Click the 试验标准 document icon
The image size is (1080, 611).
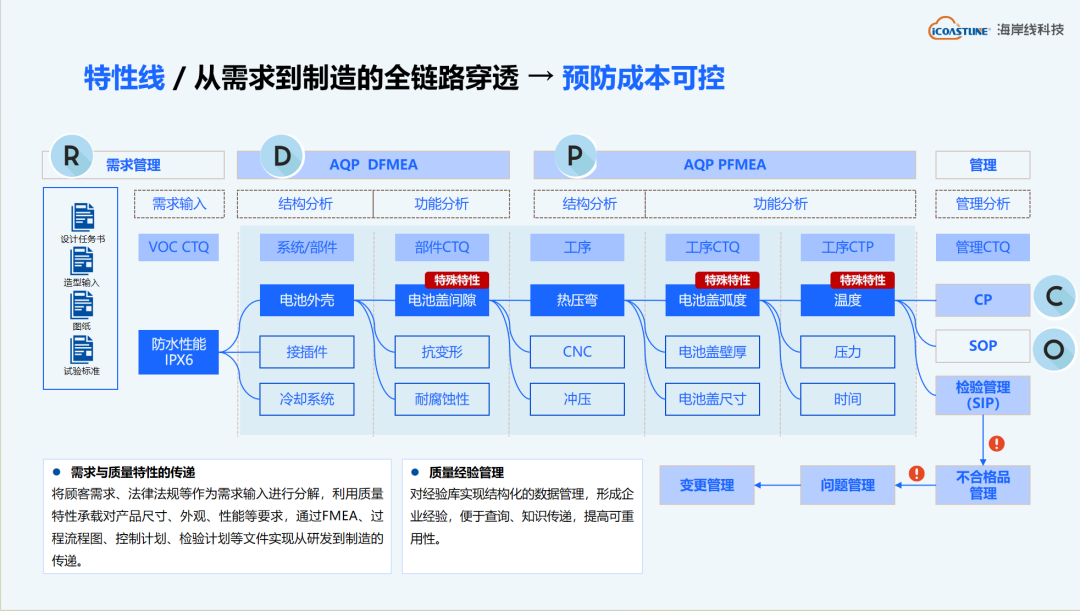point(81,349)
